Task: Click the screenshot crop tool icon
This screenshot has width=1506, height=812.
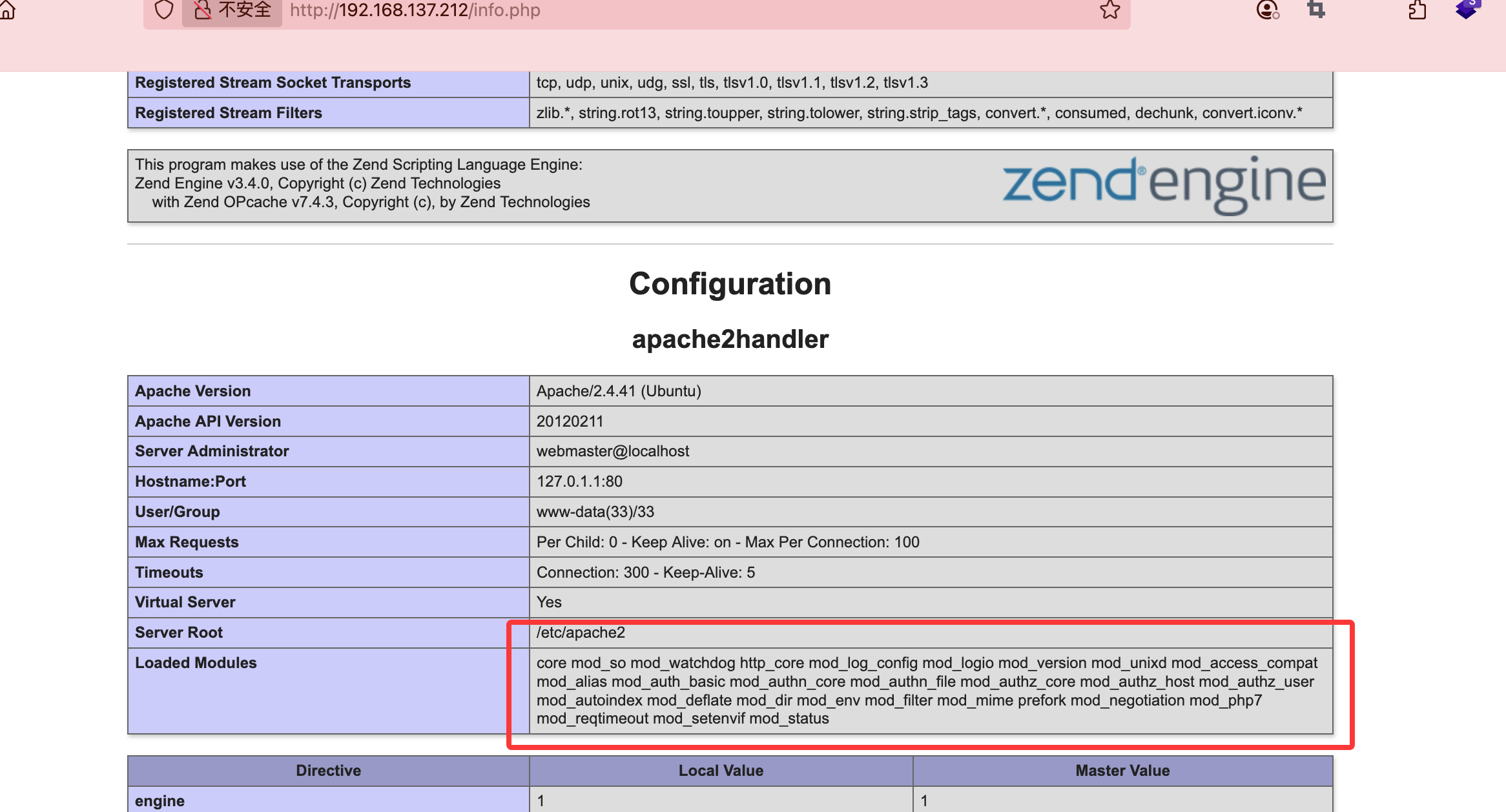Action: point(1315,10)
